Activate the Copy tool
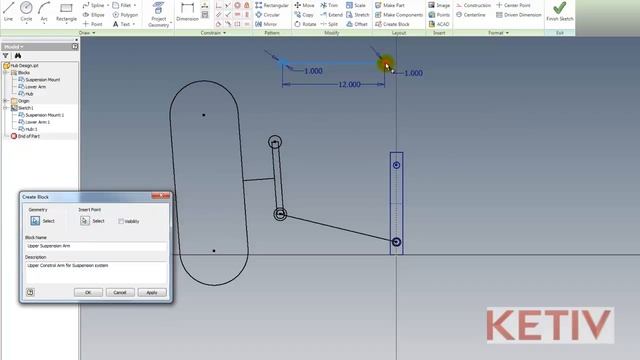Screen dimensions: 640x360 (304, 15)
